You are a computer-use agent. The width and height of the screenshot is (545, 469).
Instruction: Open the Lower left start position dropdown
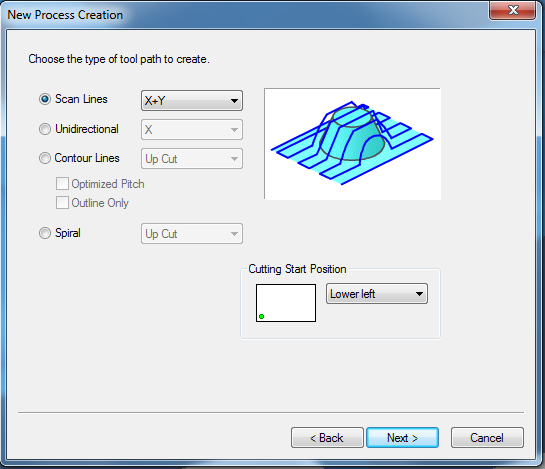coord(377,294)
